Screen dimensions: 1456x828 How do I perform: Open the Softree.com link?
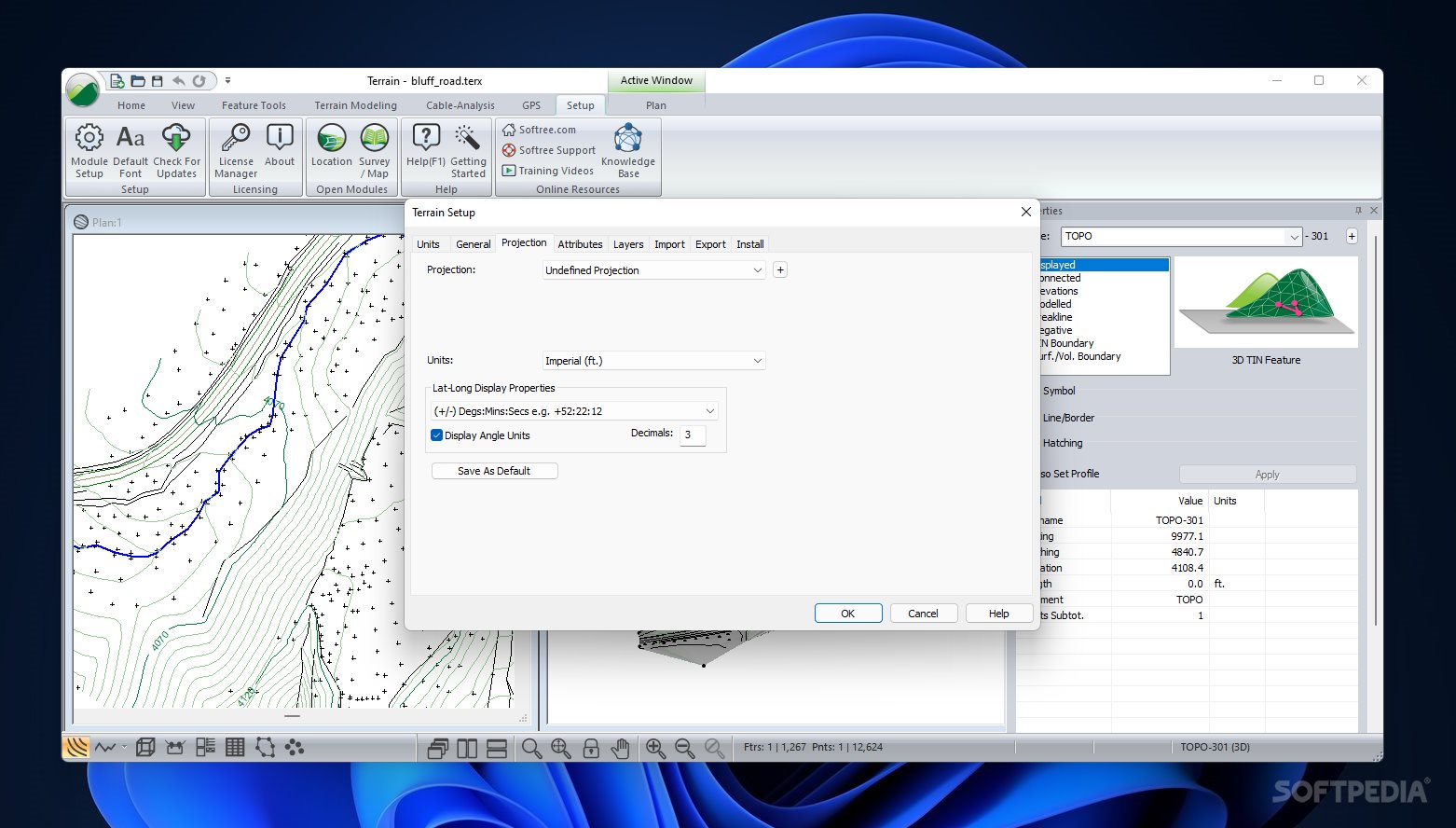coord(540,130)
